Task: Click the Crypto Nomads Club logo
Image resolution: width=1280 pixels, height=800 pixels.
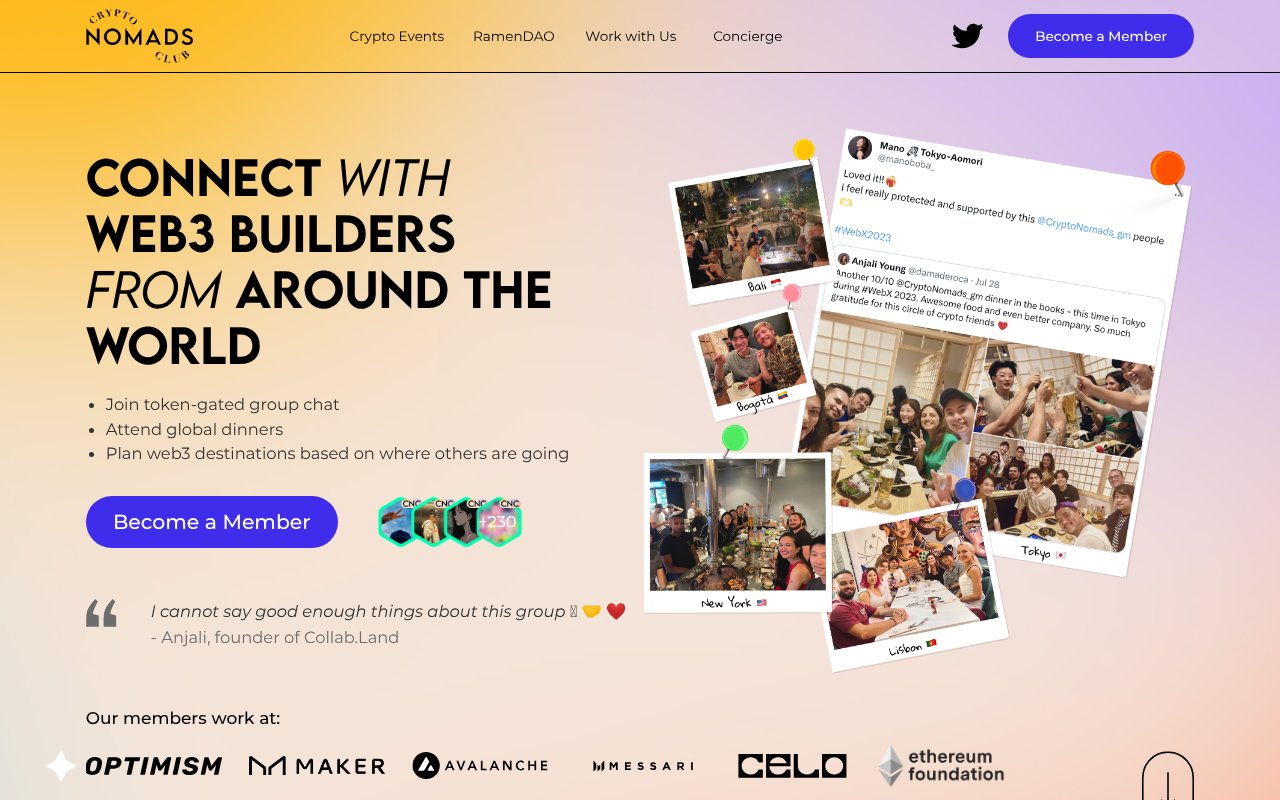Action: click(139, 36)
